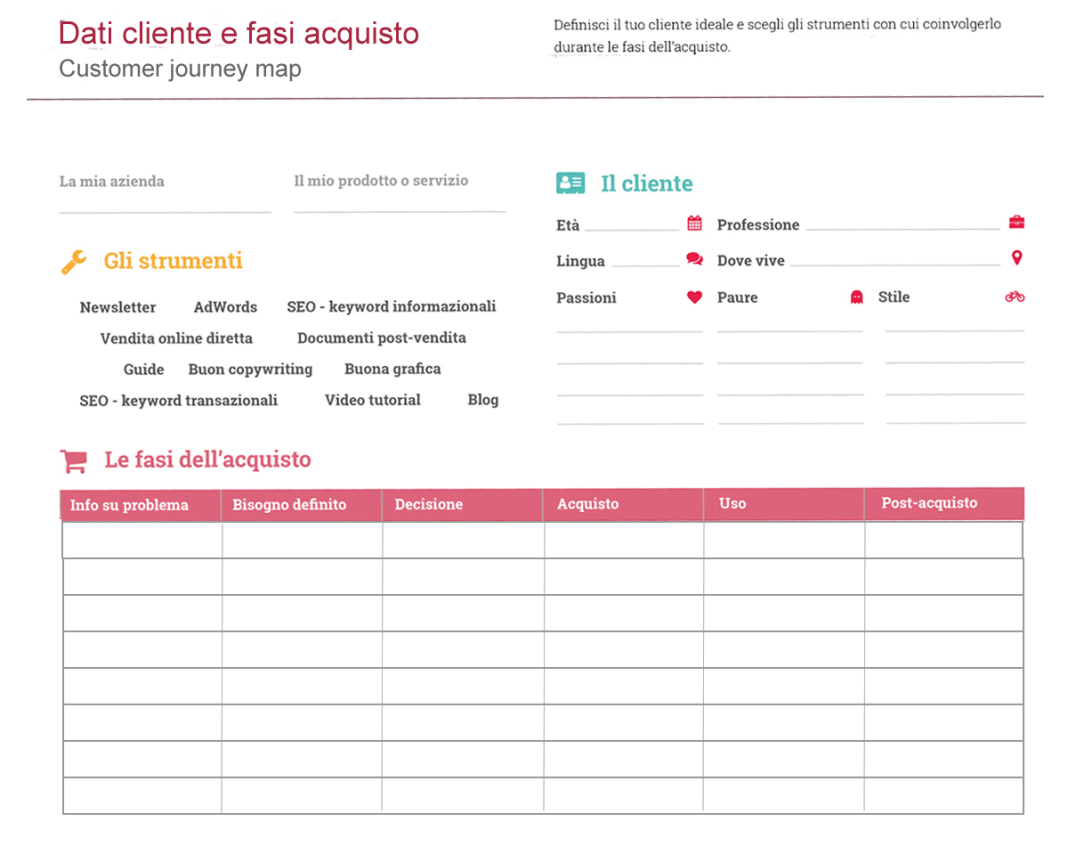Click the shopping cart icon beside Le fasi dell'acquisto
Image resolution: width=1068 pixels, height=846 pixels.
(74, 461)
